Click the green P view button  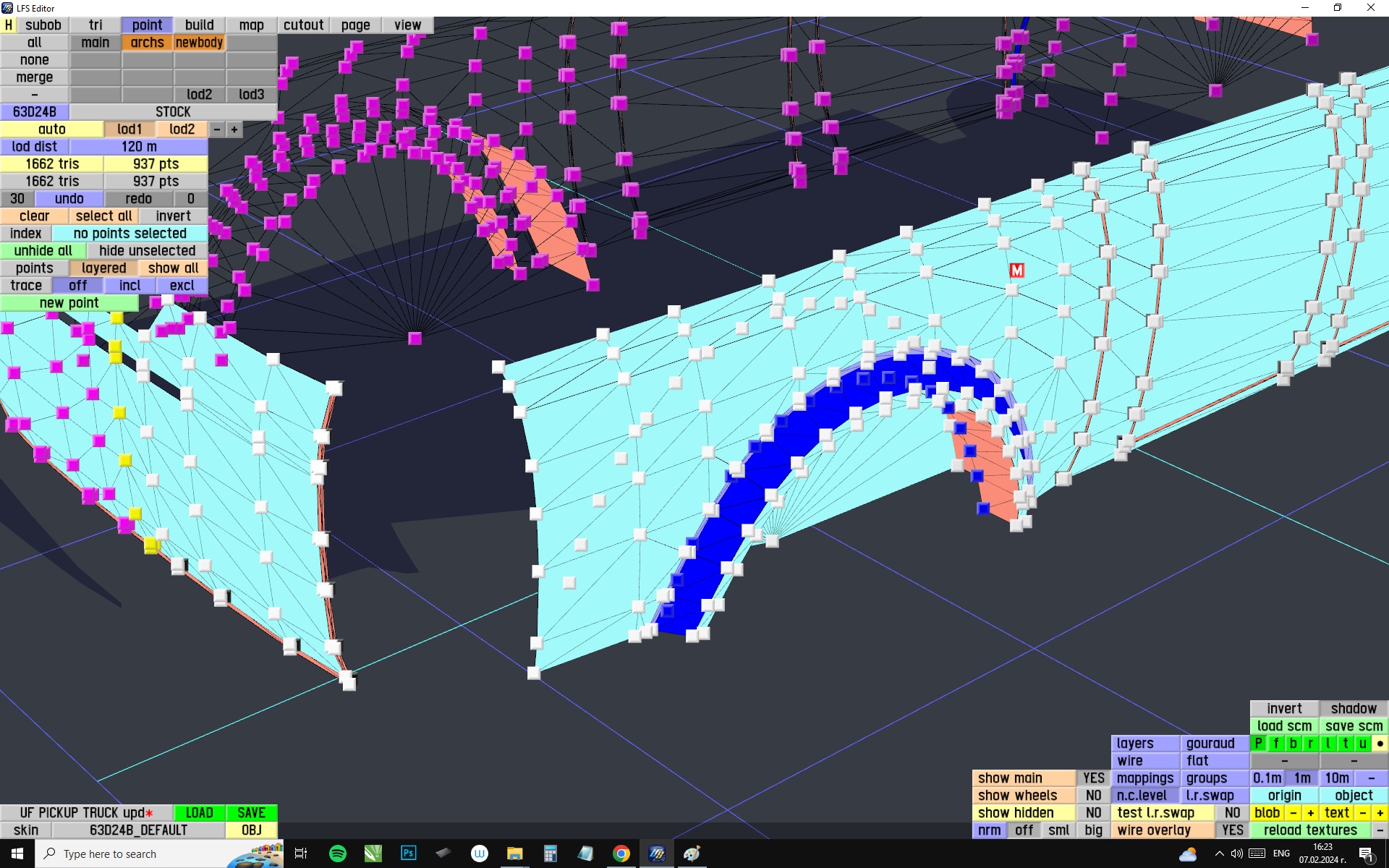point(1259,744)
